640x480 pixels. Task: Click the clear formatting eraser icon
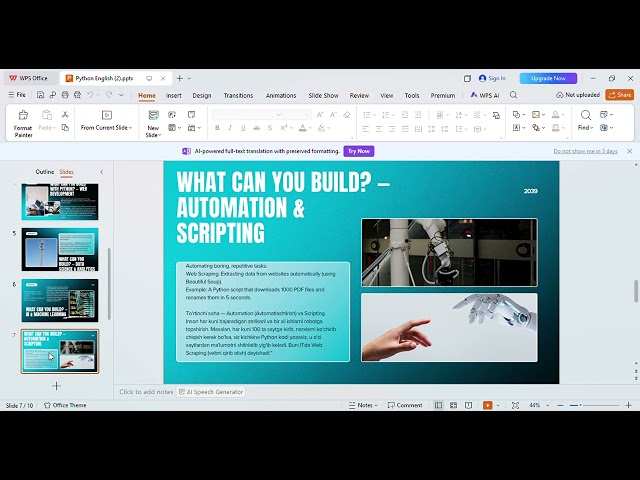(x=347, y=115)
